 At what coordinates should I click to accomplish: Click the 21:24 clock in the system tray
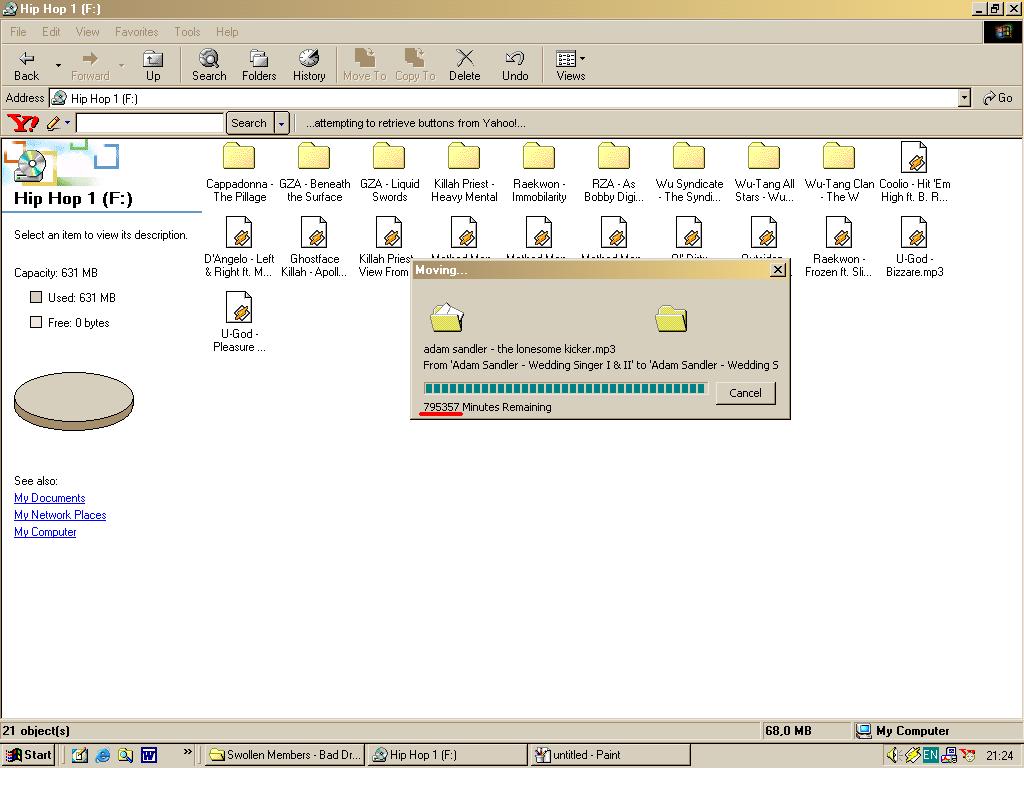pos(999,755)
